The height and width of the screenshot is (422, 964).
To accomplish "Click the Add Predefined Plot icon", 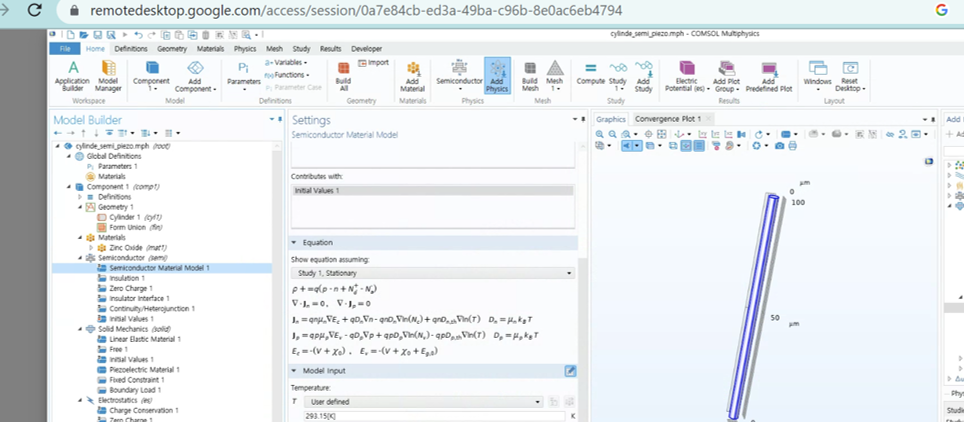I will tap(768, 75).
